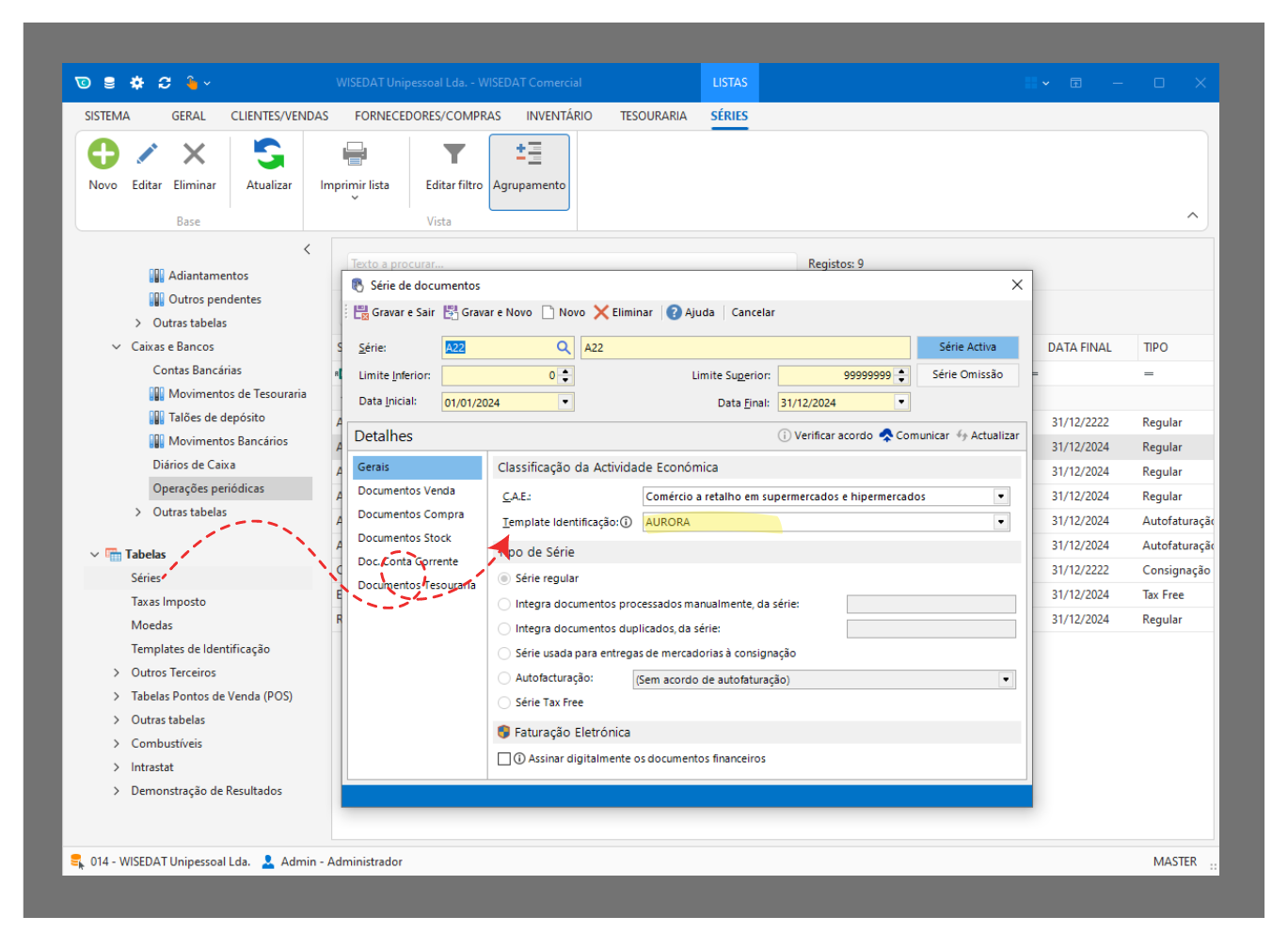The width and height of the screenshot is (1288, 948).
Task: Toggle the Agrupamento grouping button
Action: tap(529, 169)
